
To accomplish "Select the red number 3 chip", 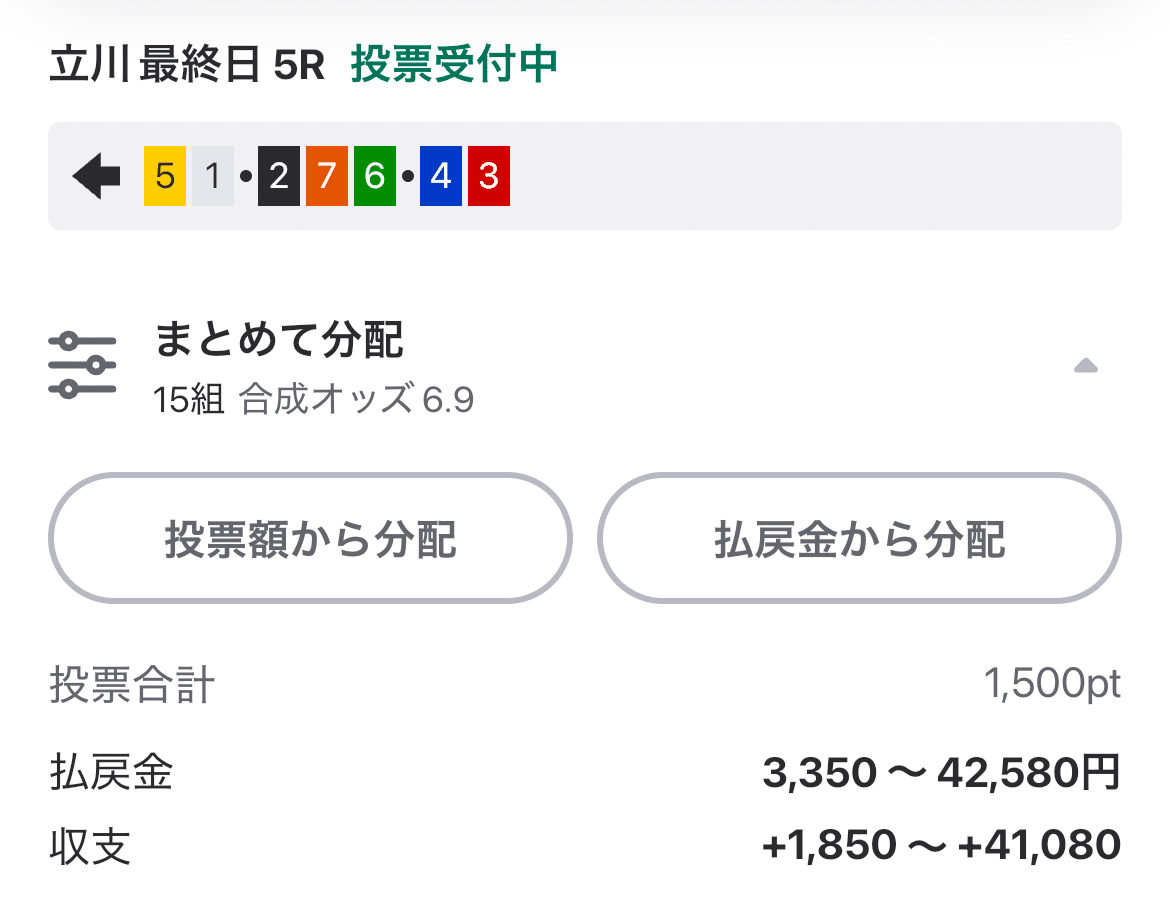I will point(489,175).
